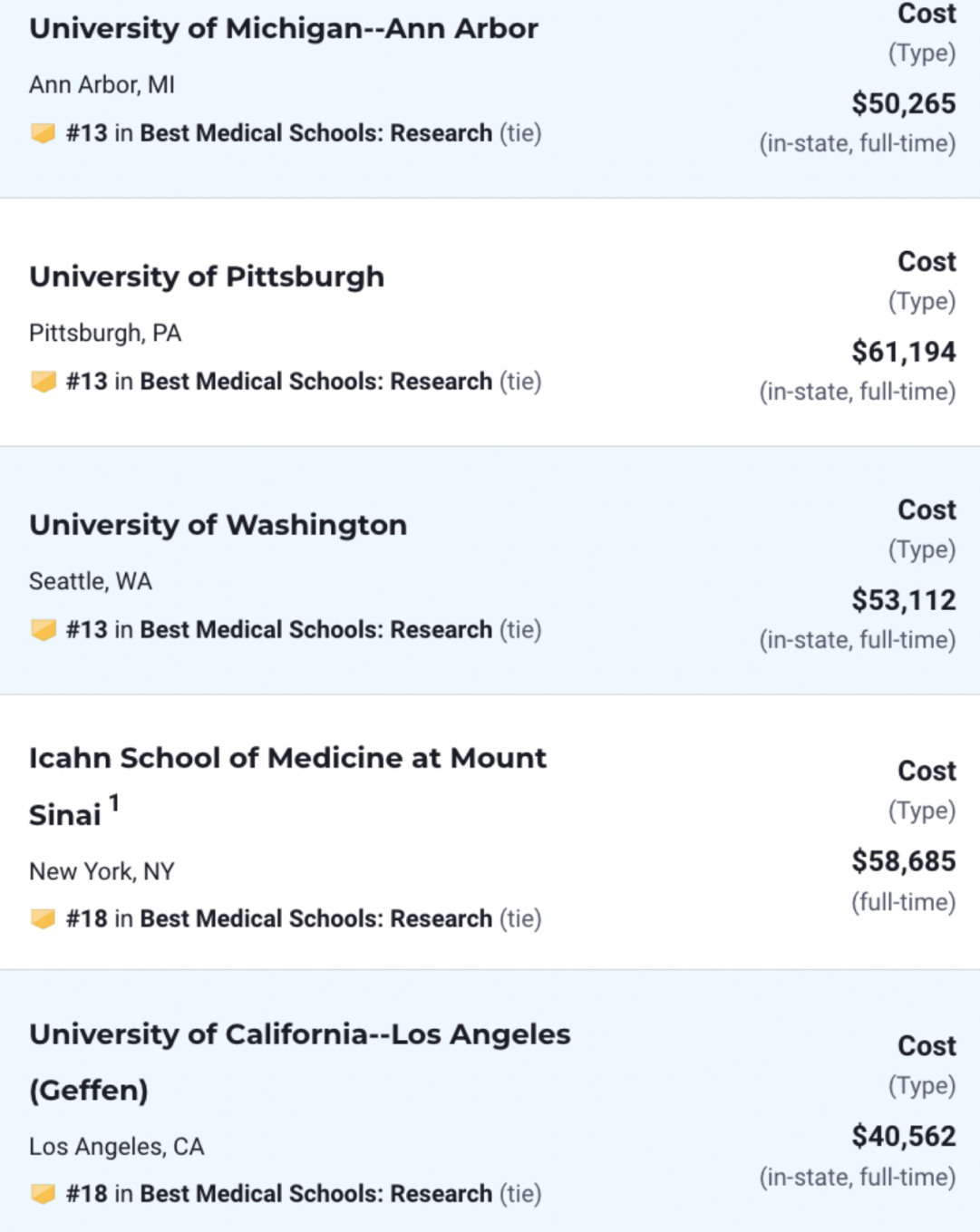View University of California--Los Angeles (Geffen) page
Viewport: 980px width, 1232px height.
[x=299, y=1035]
